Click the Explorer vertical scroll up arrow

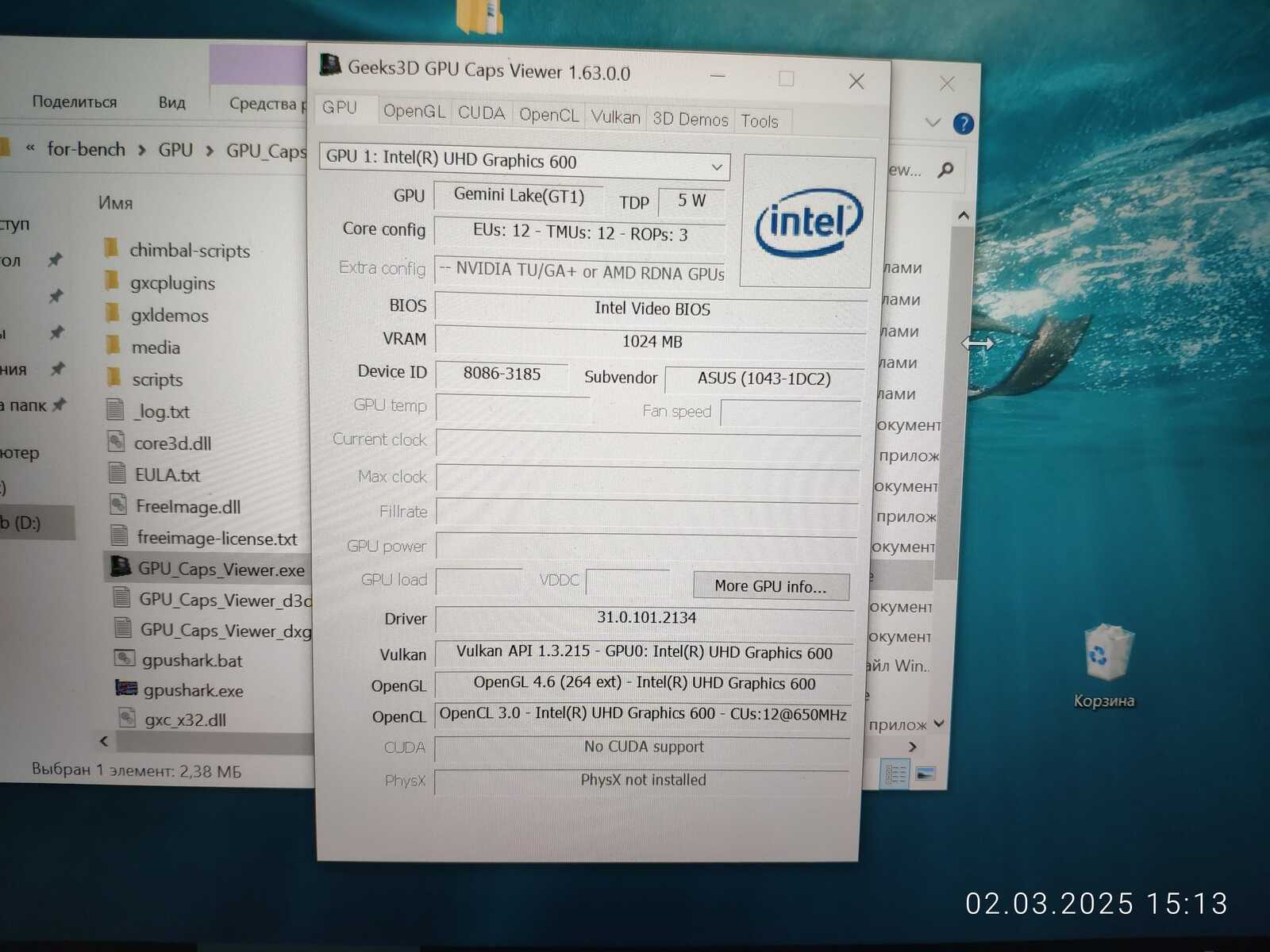click(963, 216)
